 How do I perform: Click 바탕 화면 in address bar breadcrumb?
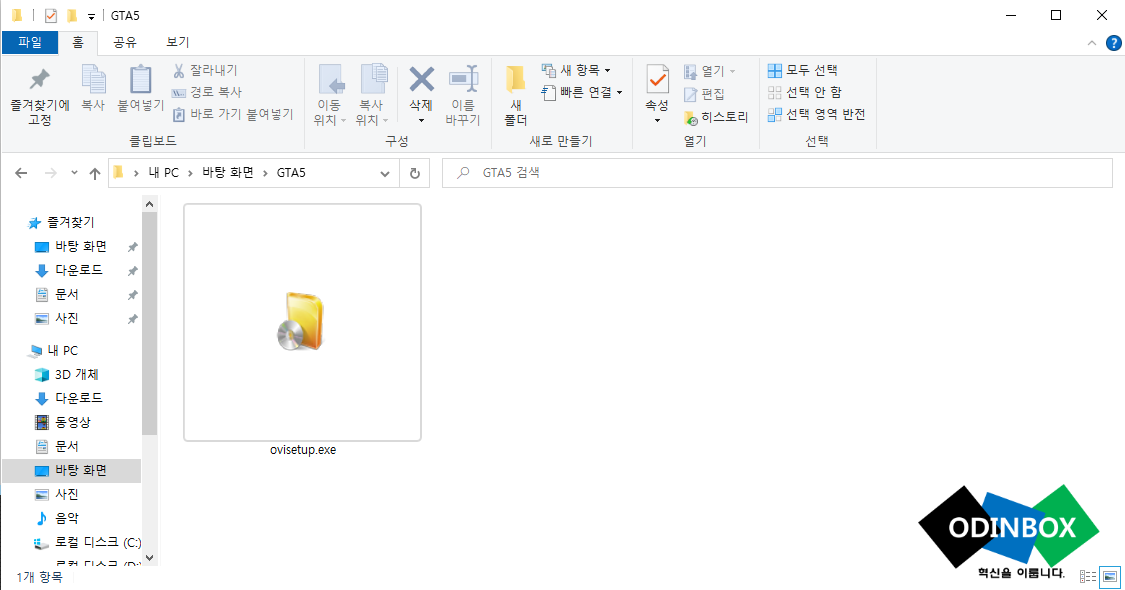point(227,173)
